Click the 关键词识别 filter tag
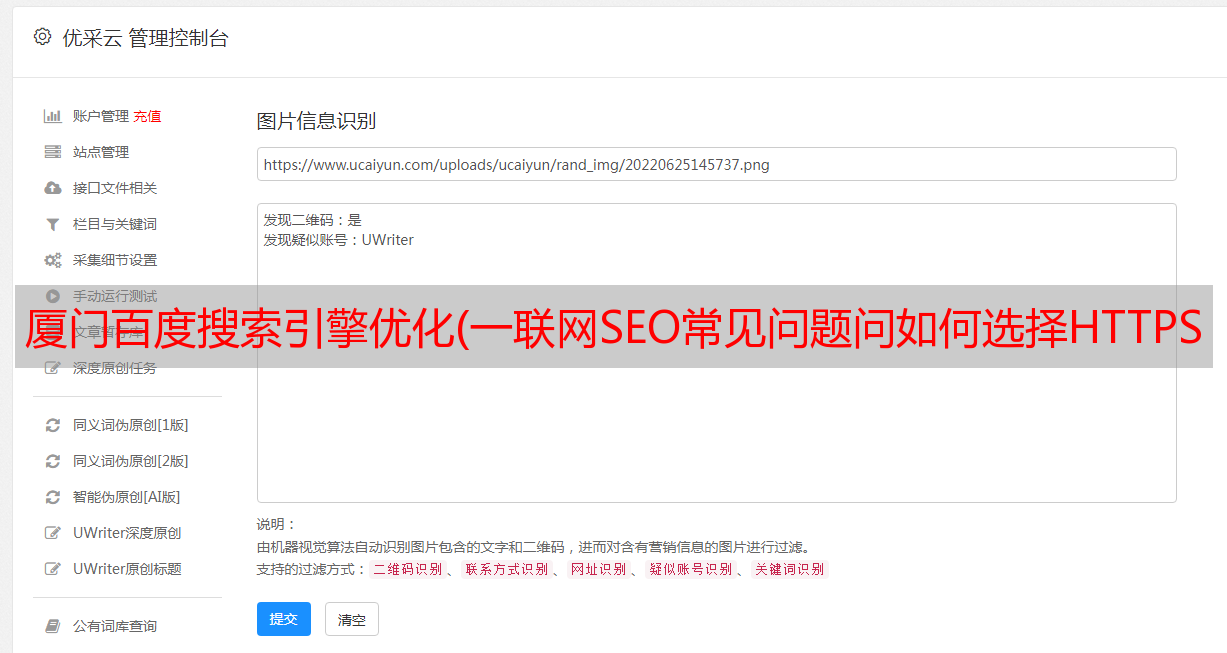This screenshot has width=1227, height=653. pyautogui.click(x=789, y=569)
